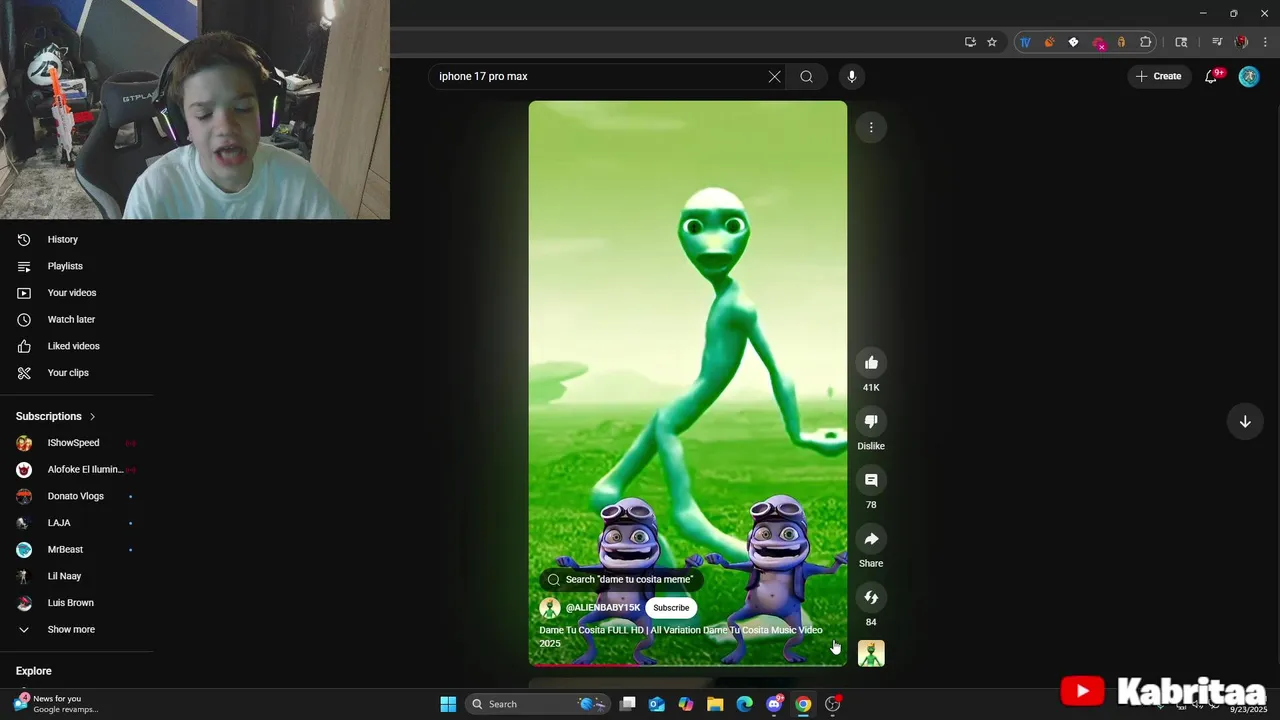Open Discord from the taskbar

[774, 704]
